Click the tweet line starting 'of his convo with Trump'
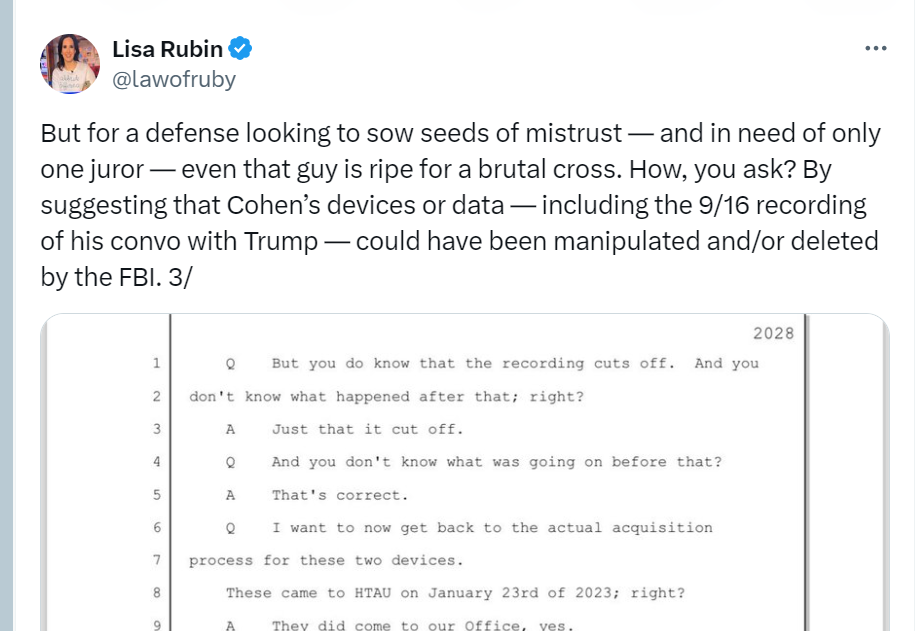921x631 pixels. click(x=459, y=241)
